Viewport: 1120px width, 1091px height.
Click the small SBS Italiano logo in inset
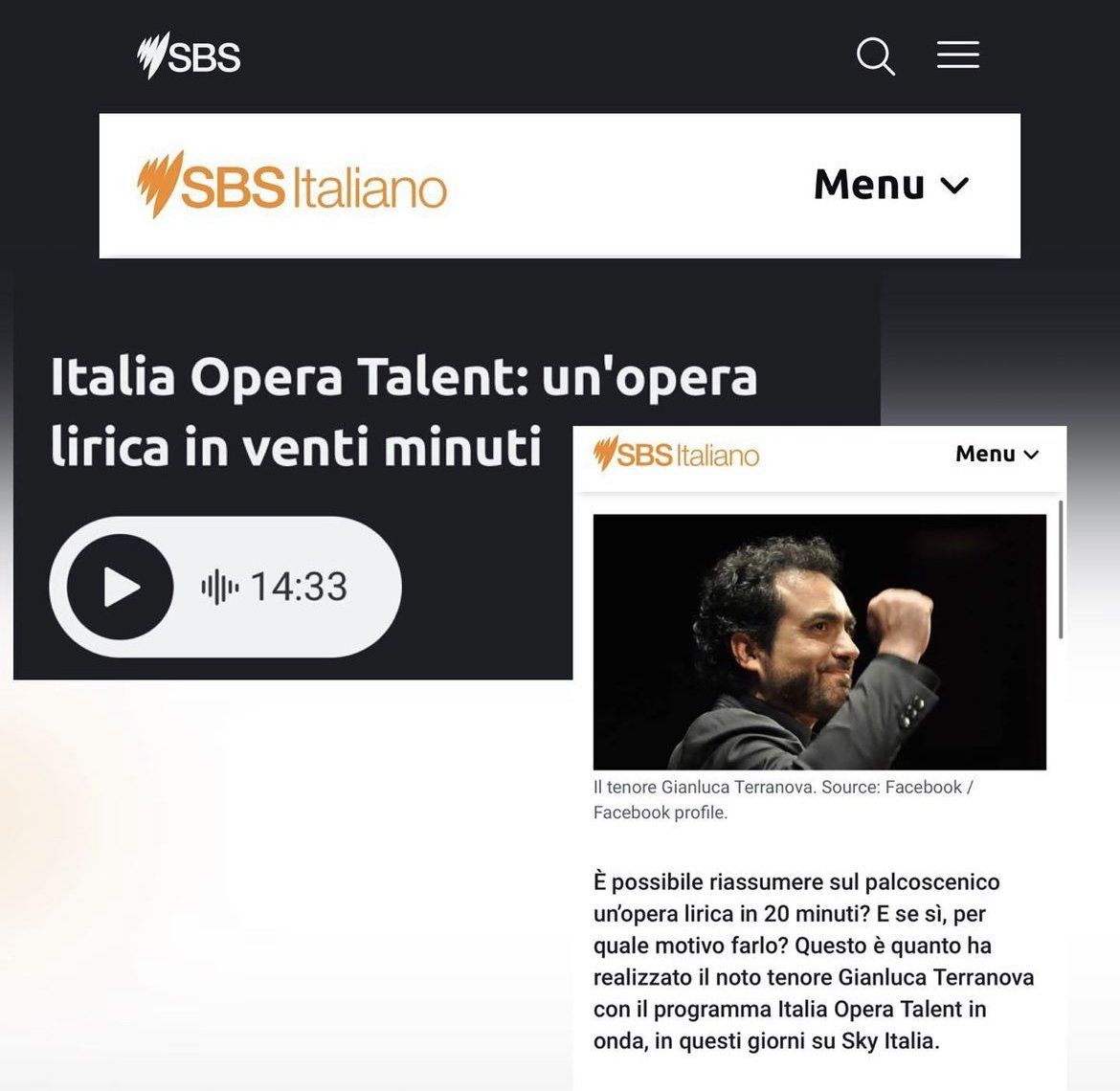click(x=676, y=455)
